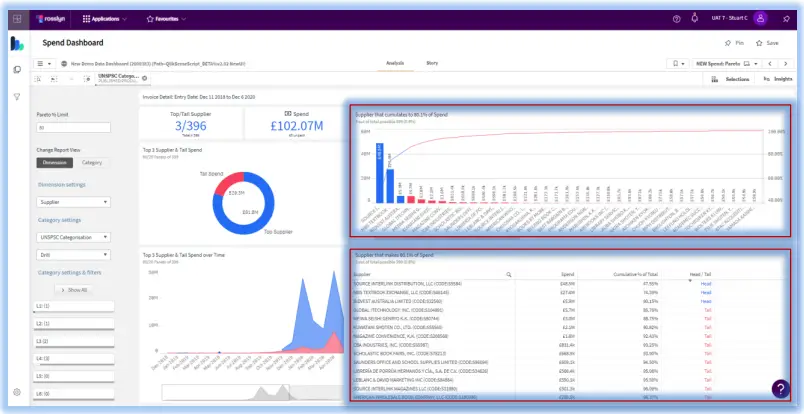This screenshot has height=414, width=804.
Task: Open the bookmarks dropdown
Action: tap(678, 64)
